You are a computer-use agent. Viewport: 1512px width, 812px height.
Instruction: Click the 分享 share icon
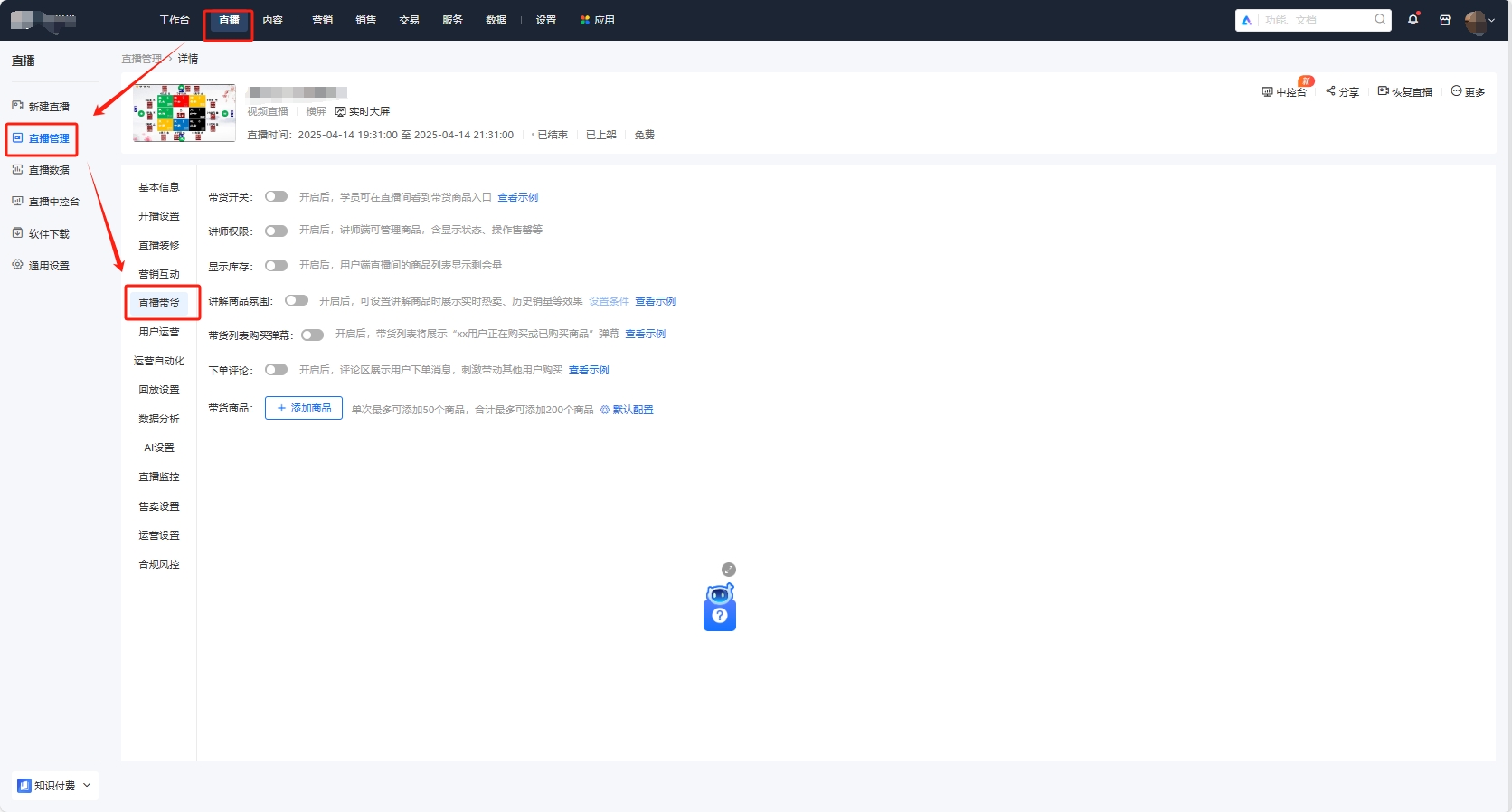point(1330,91)
